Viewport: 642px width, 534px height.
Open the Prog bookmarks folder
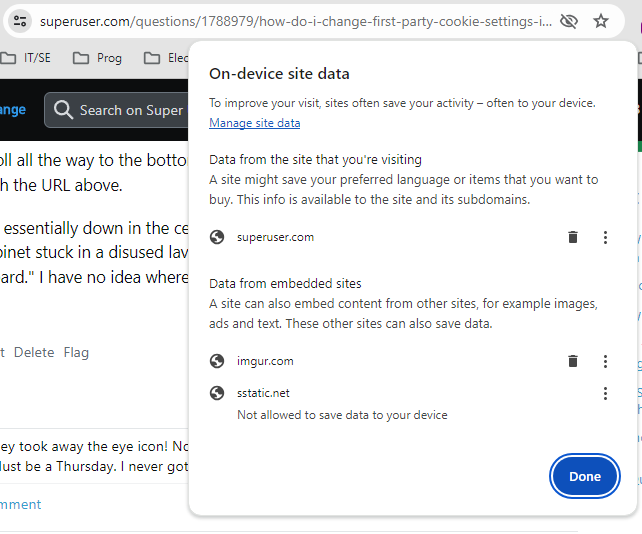tap(98, 58)
